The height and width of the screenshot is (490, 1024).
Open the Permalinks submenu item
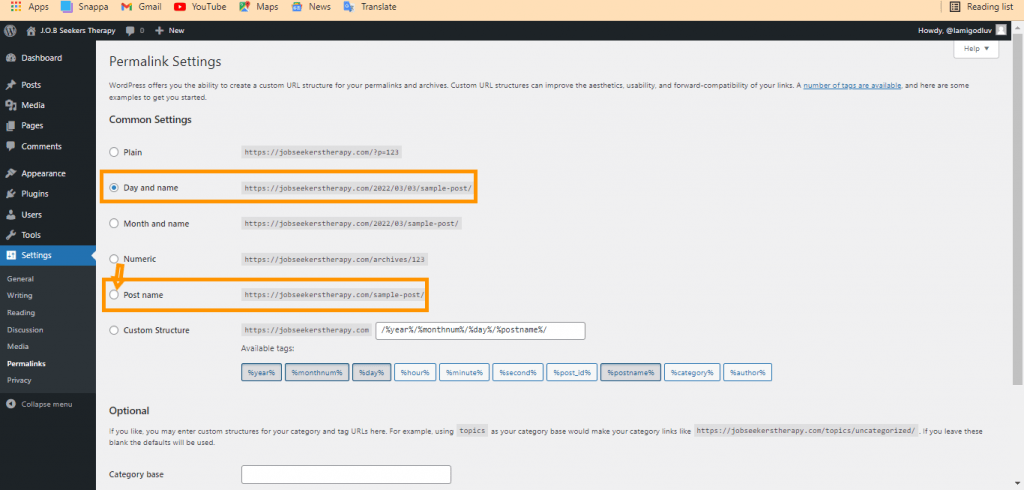pyautogui.click(x=26, y=363)
